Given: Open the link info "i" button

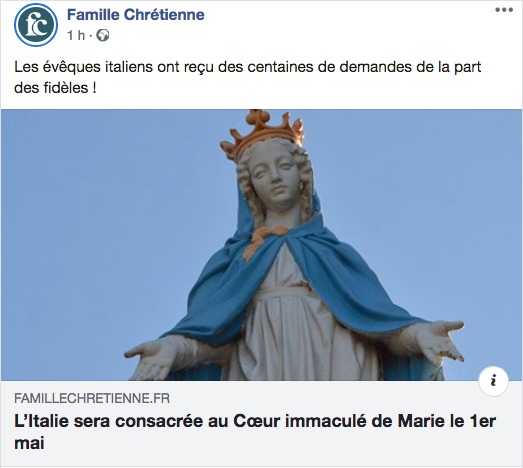Looking at the screenshot, I should pyautogui.click(x=493, y=381).
